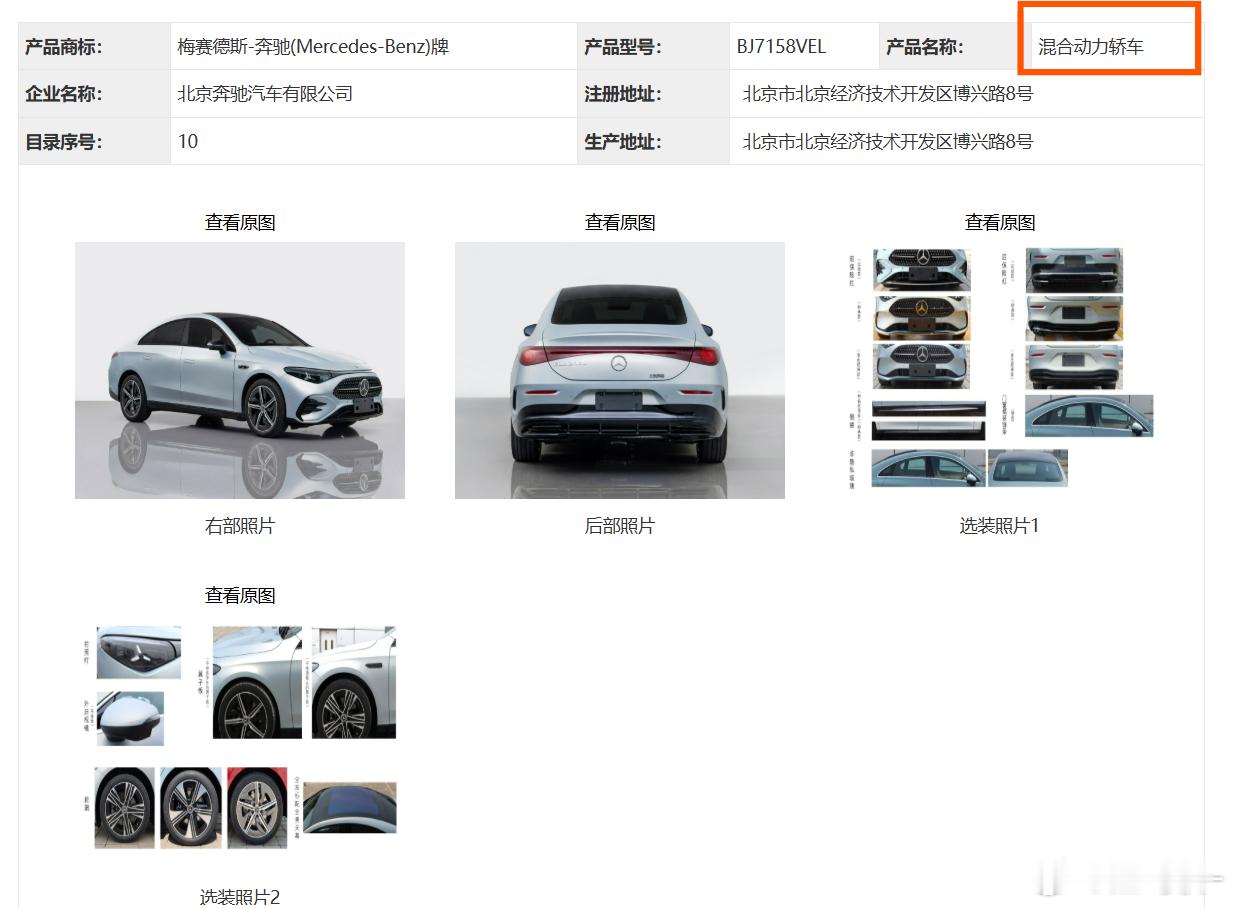Click the 生产地址 label cell
Screen dimensions: 1235x908
click(x=654, y=141)
